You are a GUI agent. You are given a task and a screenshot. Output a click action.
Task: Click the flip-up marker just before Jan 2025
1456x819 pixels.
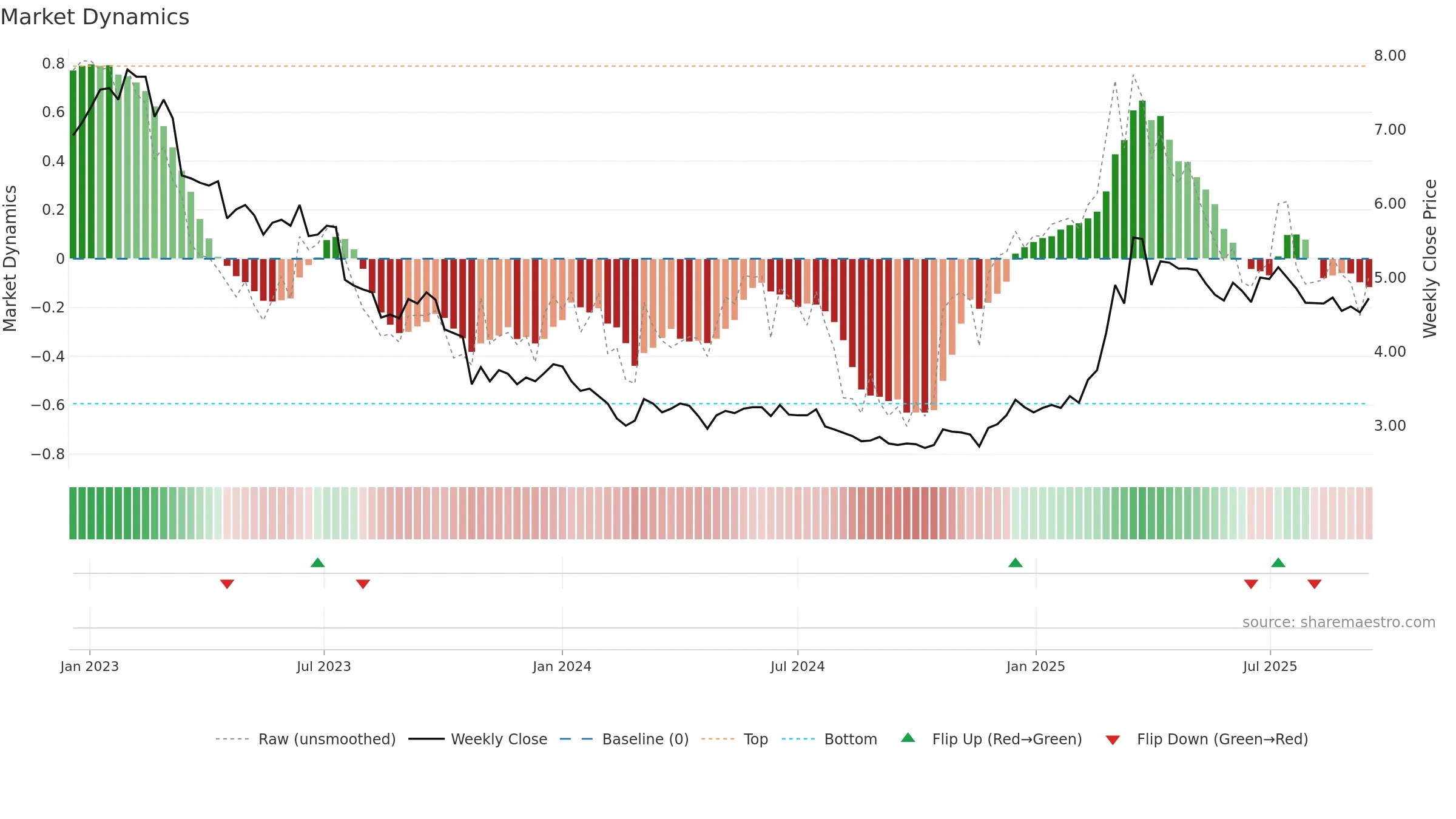click(x=1016, y=562)
